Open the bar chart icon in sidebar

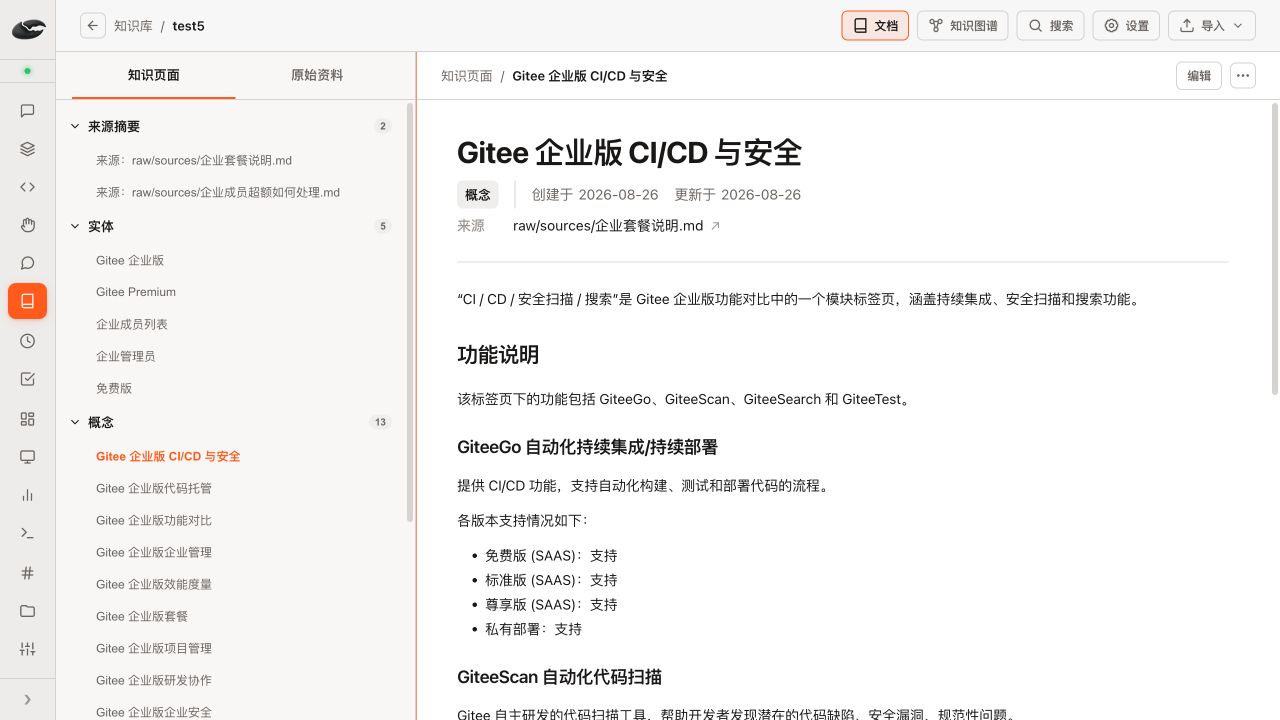(28, 495)
